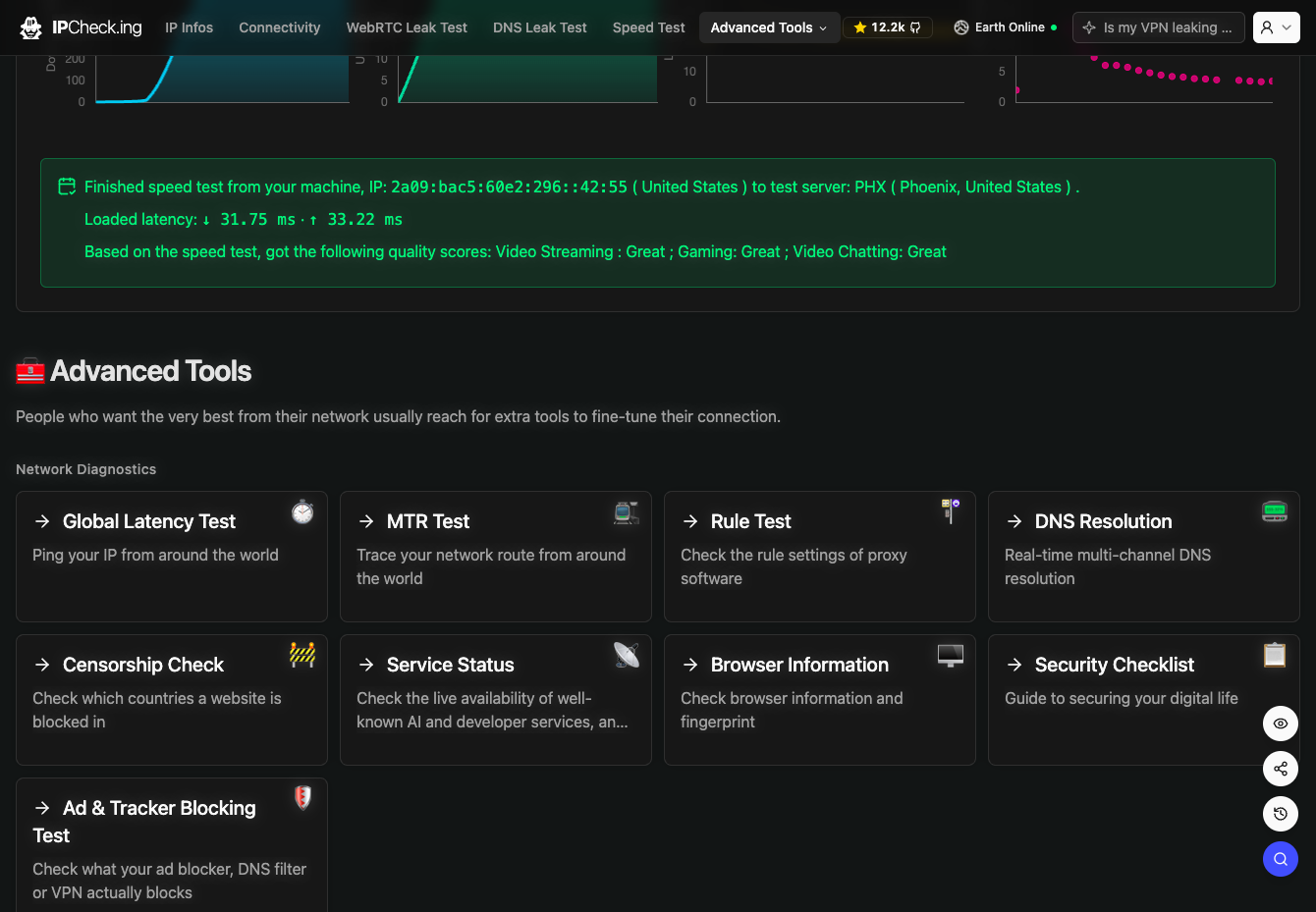Click the monitor icon on Browser Information card
Image resolution: width=1316 pixels, height=912 pixels.
(951, 655)
